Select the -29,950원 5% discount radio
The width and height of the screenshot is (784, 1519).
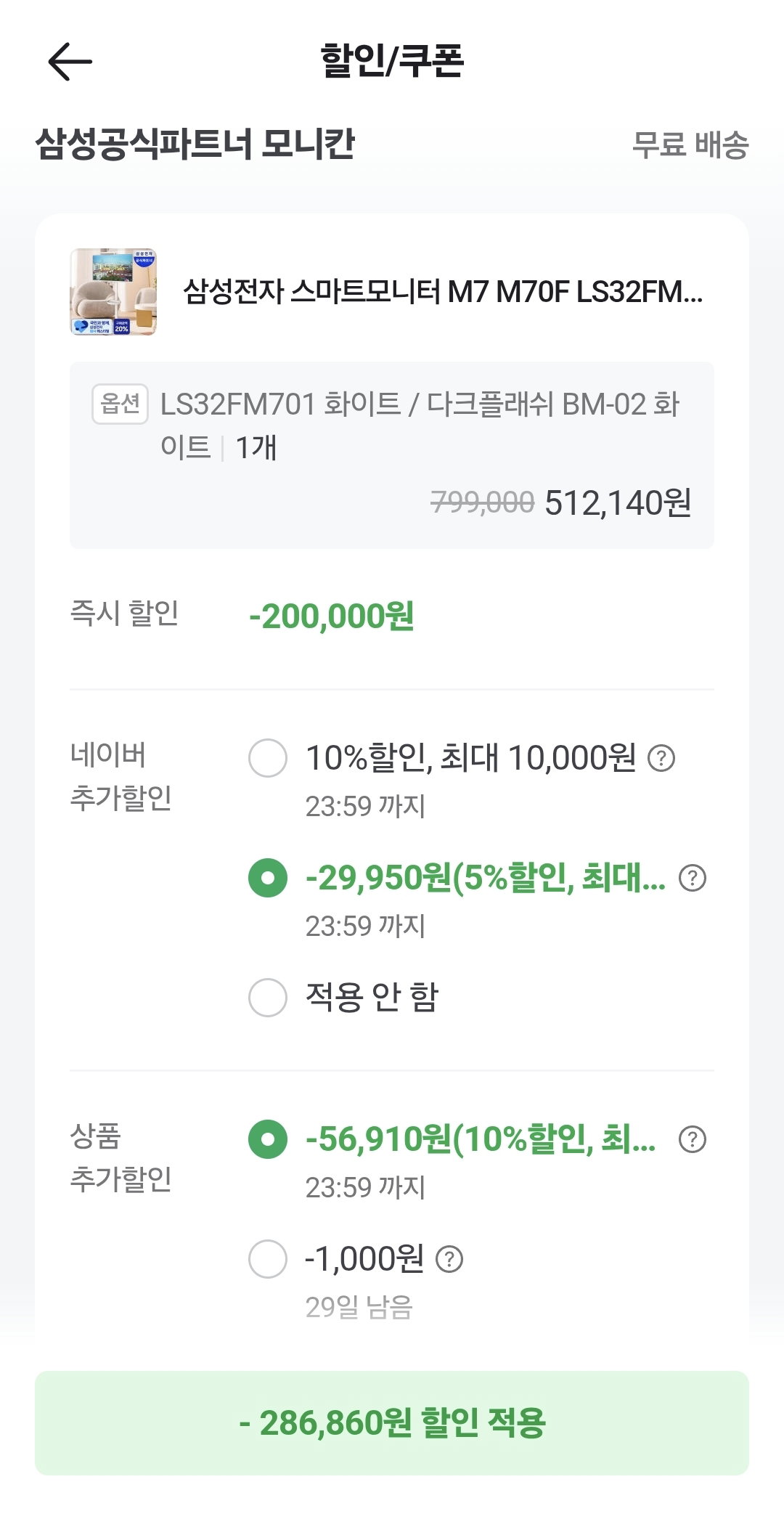point(268,878)
